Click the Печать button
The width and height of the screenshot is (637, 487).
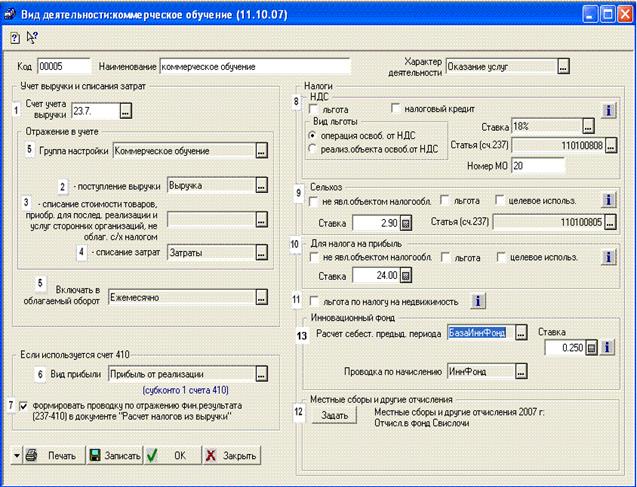point(53,456)
